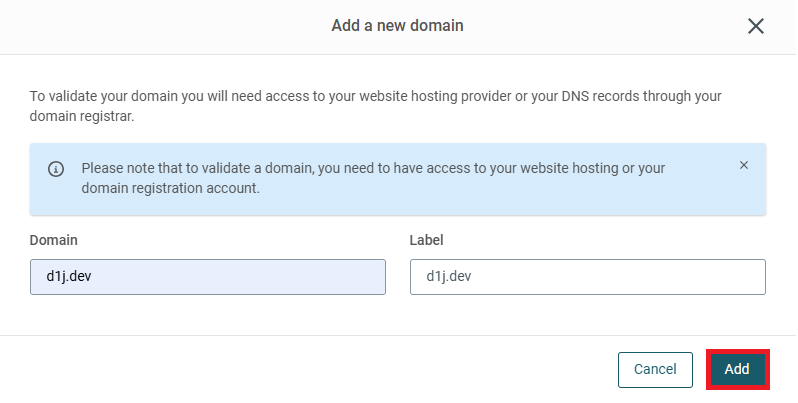Click the d1j.dev placeholder in Label field
This screenshot has width=798, height=403.
click(x=449, y=276)
